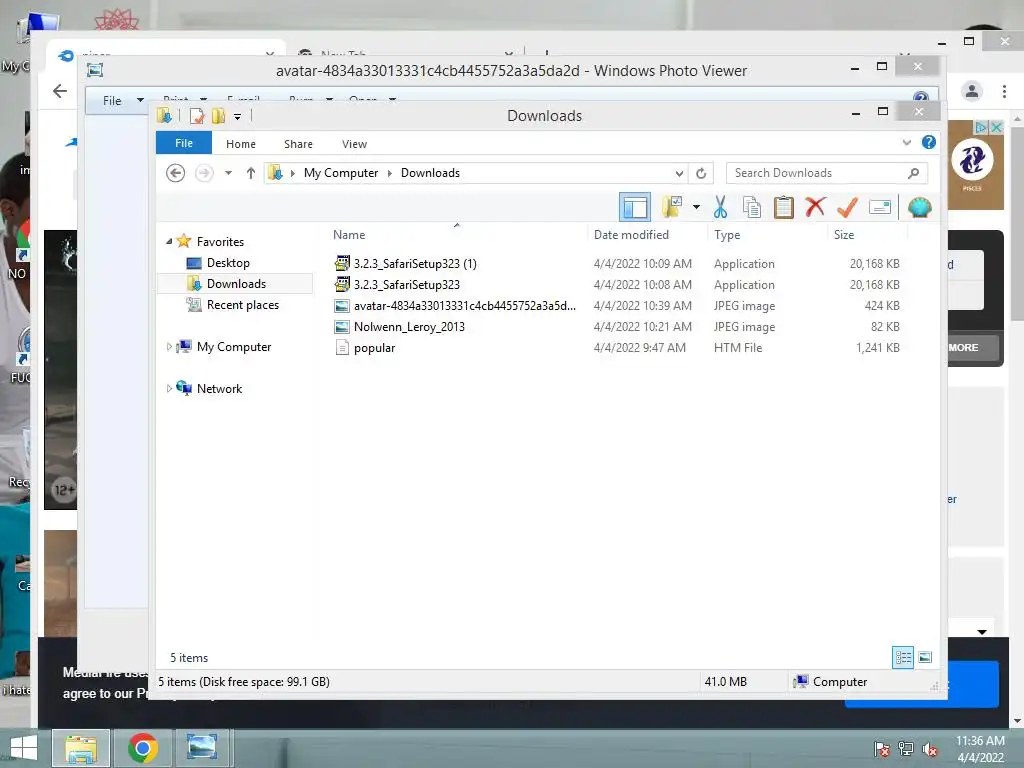Collapse the Favorites tree node

pyautogui.click(x=170, y=242)
